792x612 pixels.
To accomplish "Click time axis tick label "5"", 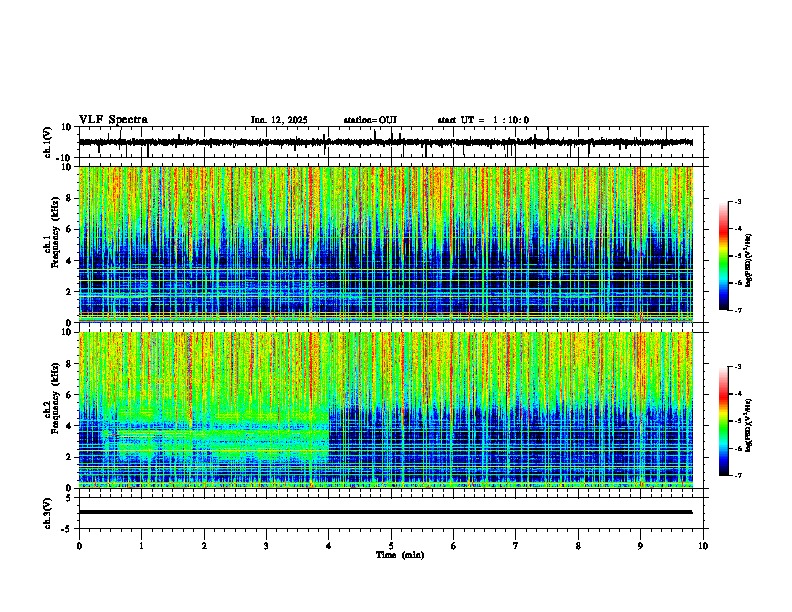I will [391, 546].
